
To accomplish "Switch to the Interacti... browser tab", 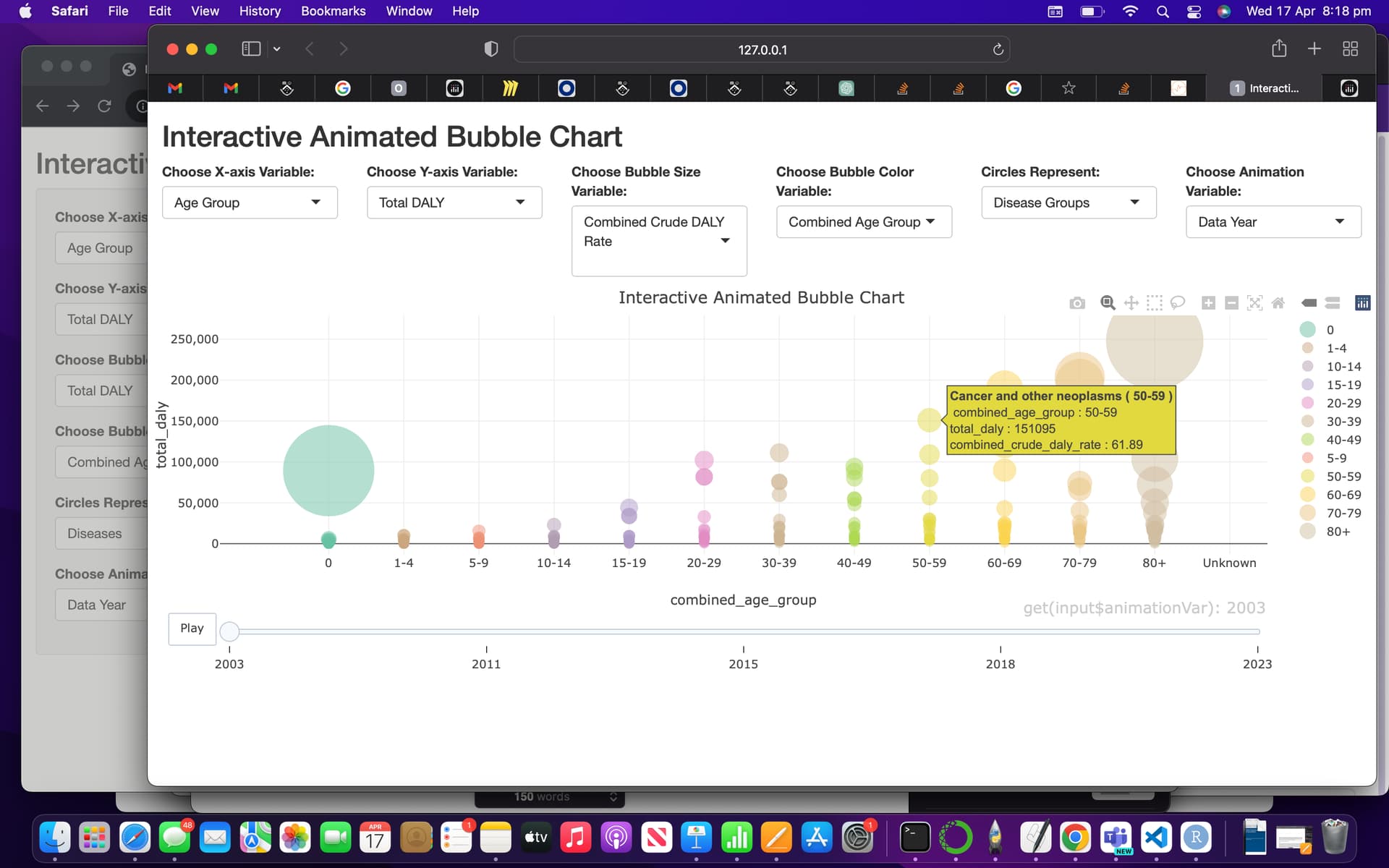I will (1275, 88).
